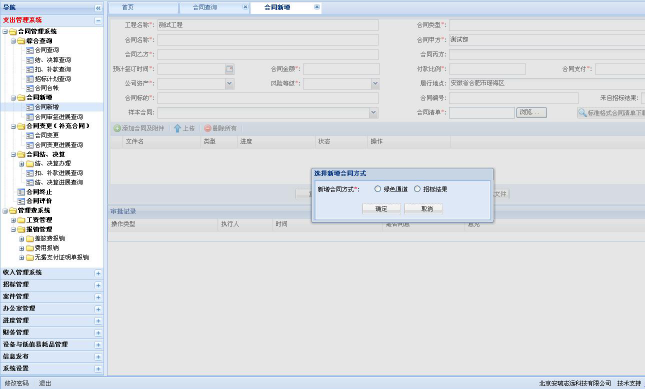Open the 信息发布 accordion section
The height and width of the screenshot is (389, 645).
52,356
